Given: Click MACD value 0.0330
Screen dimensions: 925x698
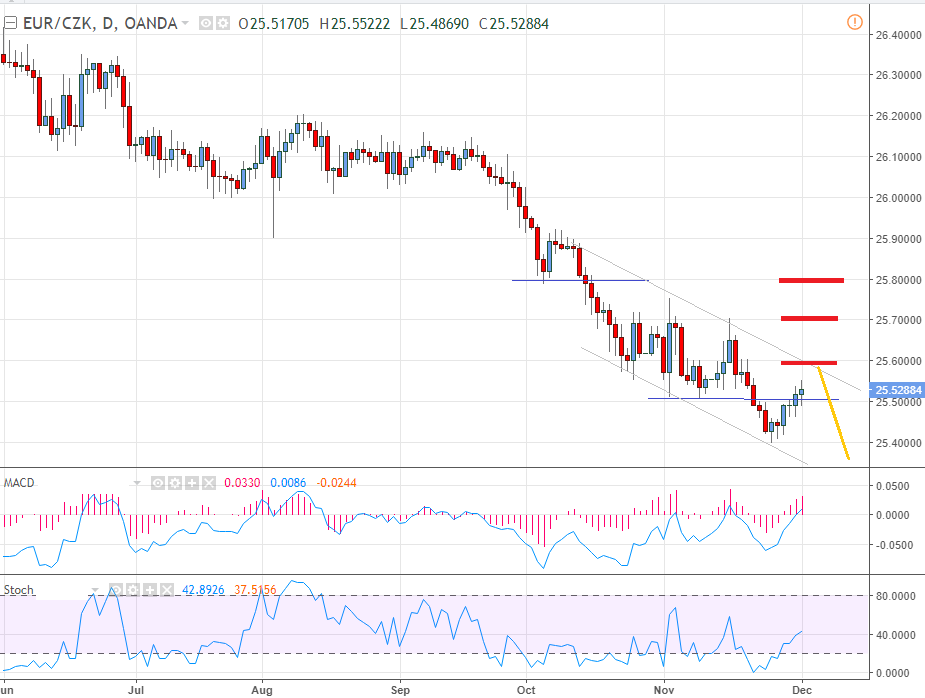Looking at the screenshot, I should [242, 483].
